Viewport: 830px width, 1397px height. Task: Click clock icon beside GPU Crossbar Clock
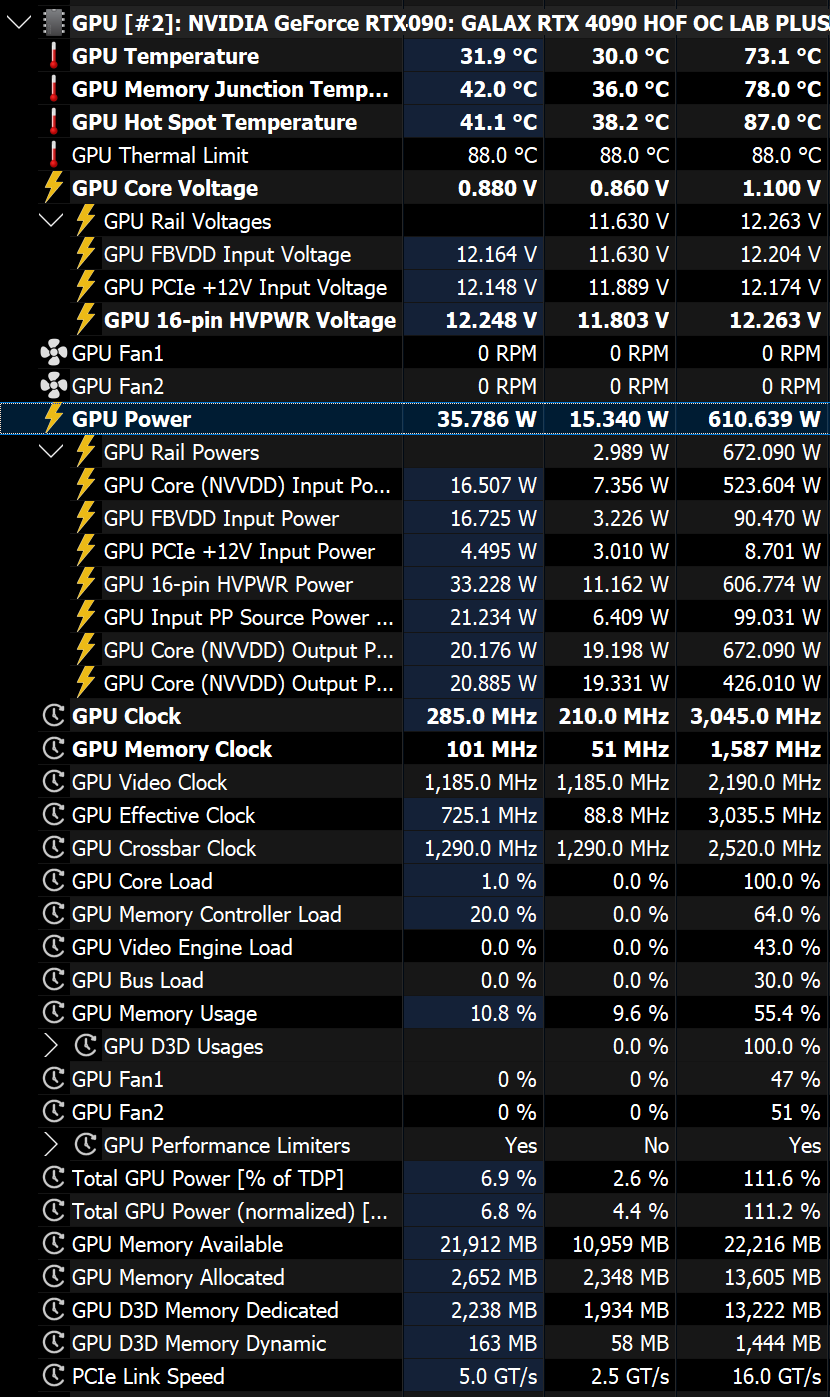click(x=53, y=848)
